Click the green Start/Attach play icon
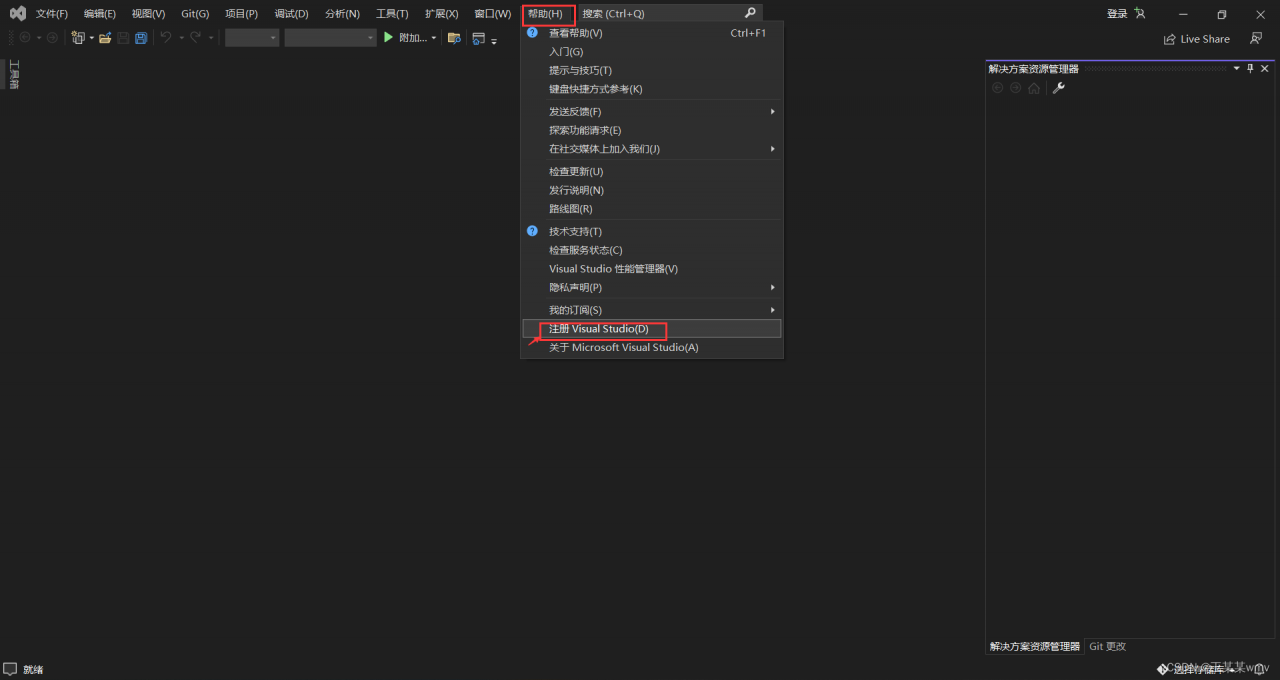This screenshot has height=680, width=1280. [388, 38]
